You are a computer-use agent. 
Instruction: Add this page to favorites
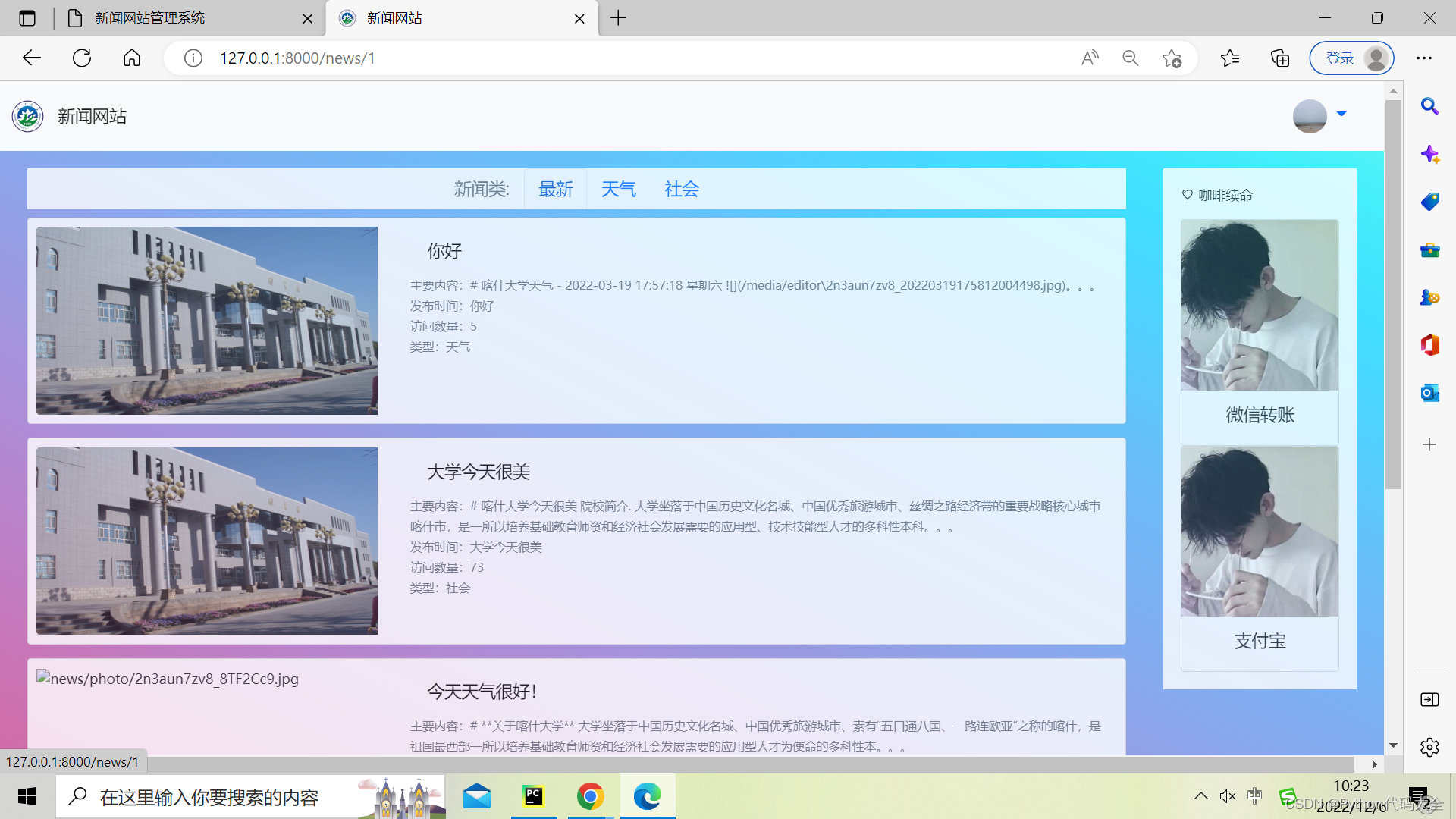coord(1172,58)
